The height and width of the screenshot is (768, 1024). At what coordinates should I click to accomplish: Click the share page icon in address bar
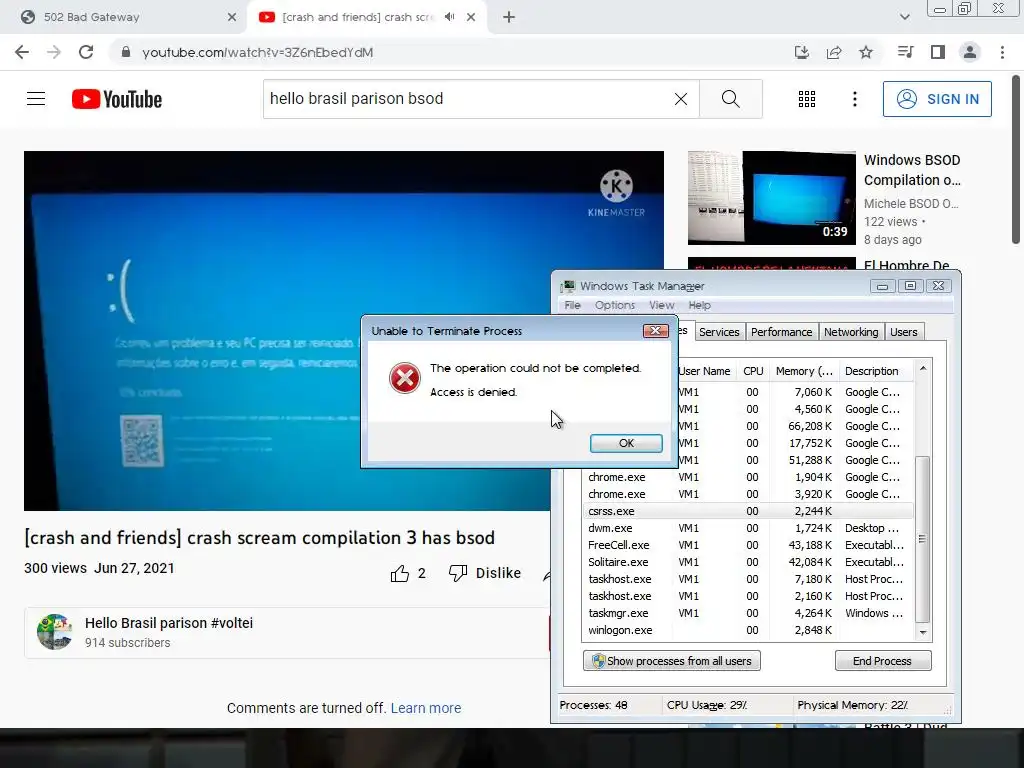(834, 52)
